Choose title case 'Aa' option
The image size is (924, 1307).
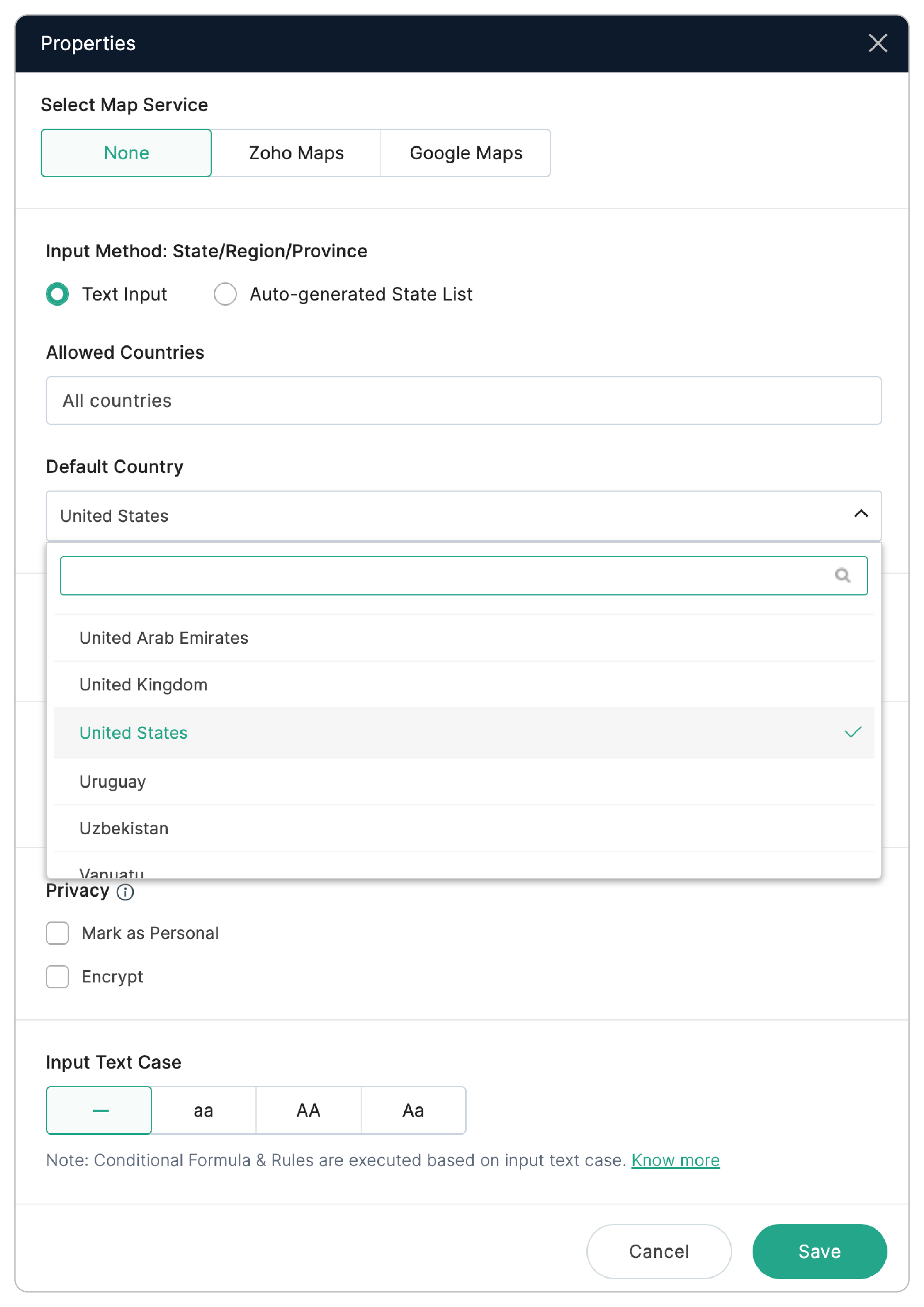[x=413, y=1110]
